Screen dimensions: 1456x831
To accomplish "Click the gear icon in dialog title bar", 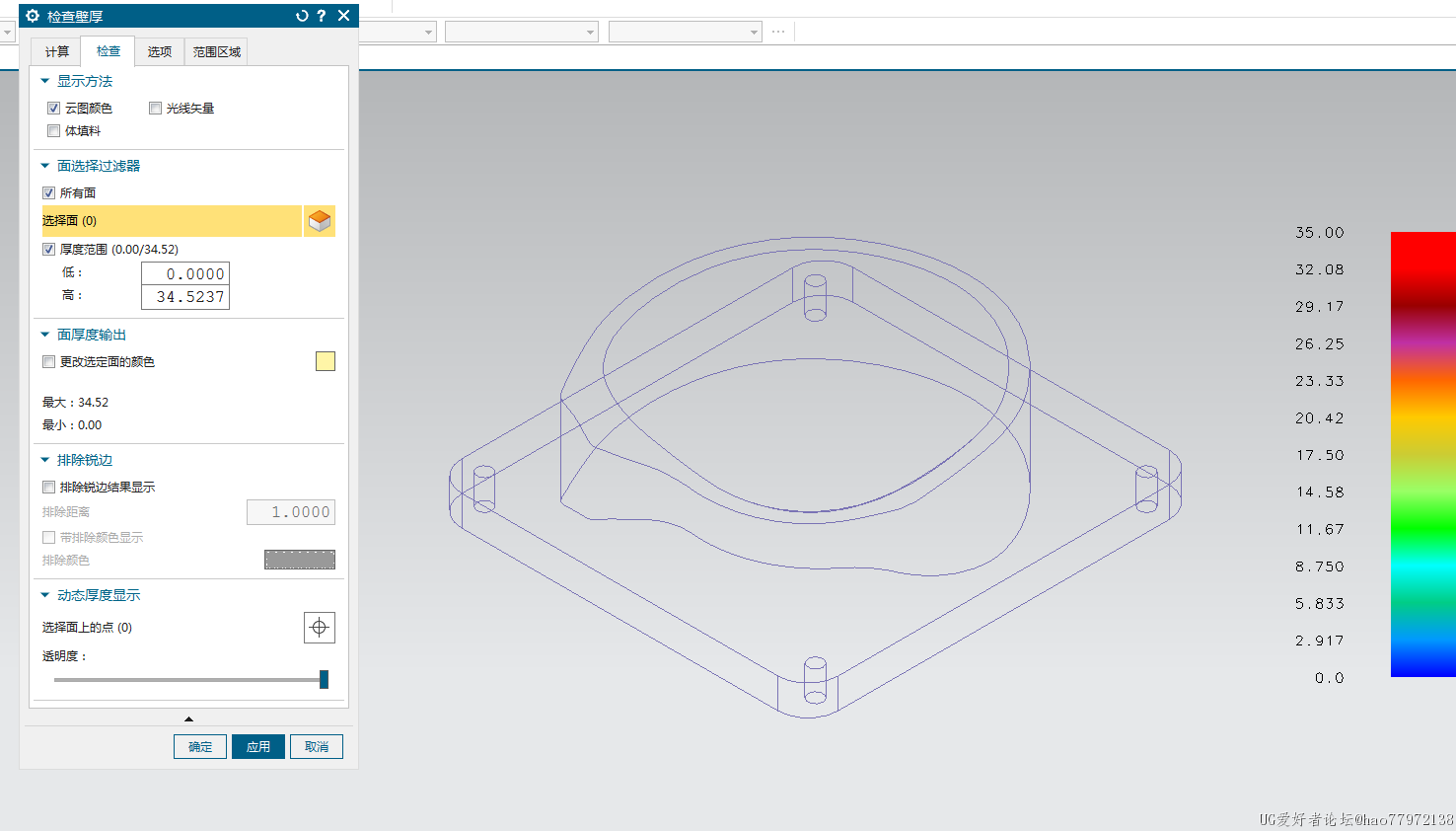I will [x=33, y=16].
